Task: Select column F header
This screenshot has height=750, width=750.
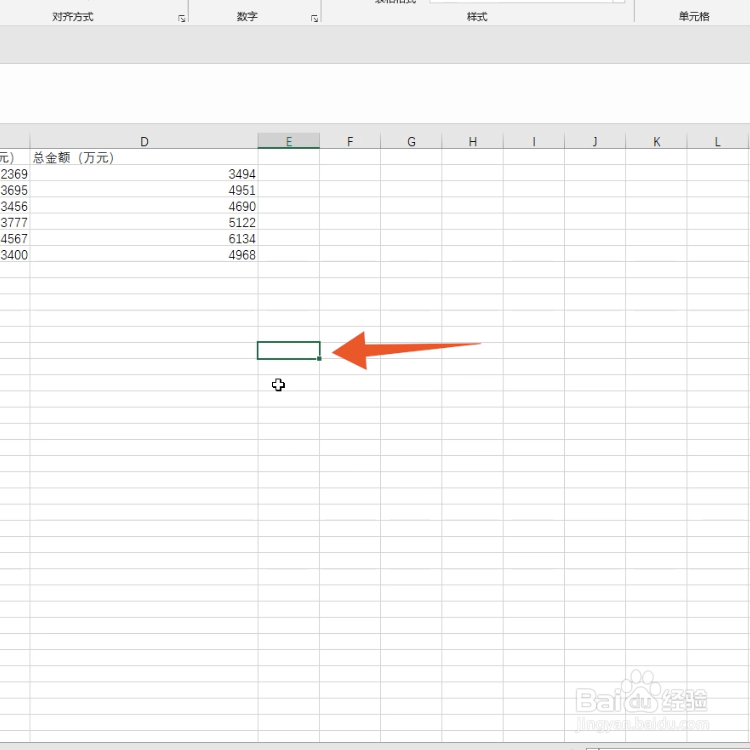Action: click(350, 141)
